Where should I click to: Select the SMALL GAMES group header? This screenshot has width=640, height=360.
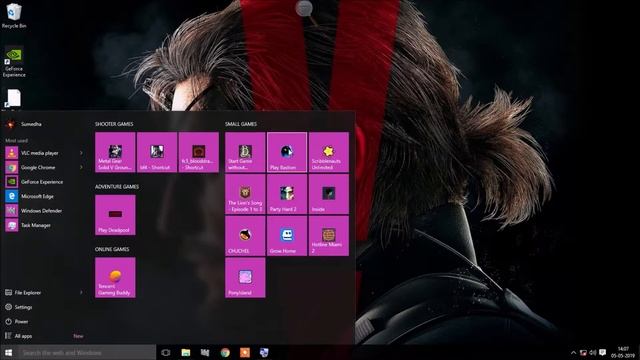tap(241, 124)
